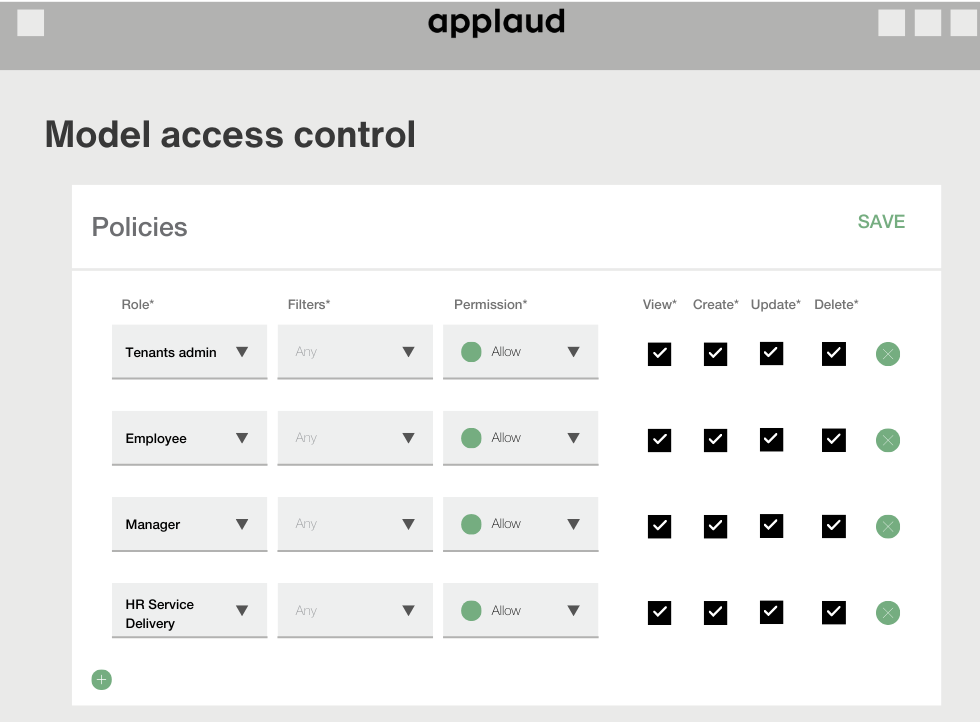Remove the Employee policy row

[x=888, y=440]
